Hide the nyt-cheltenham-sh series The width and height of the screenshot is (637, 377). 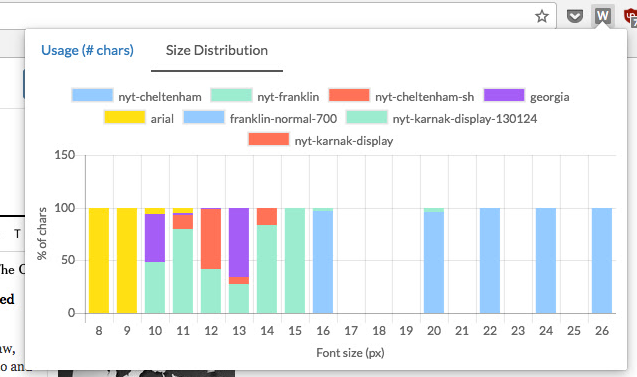[x=401, y=96]
